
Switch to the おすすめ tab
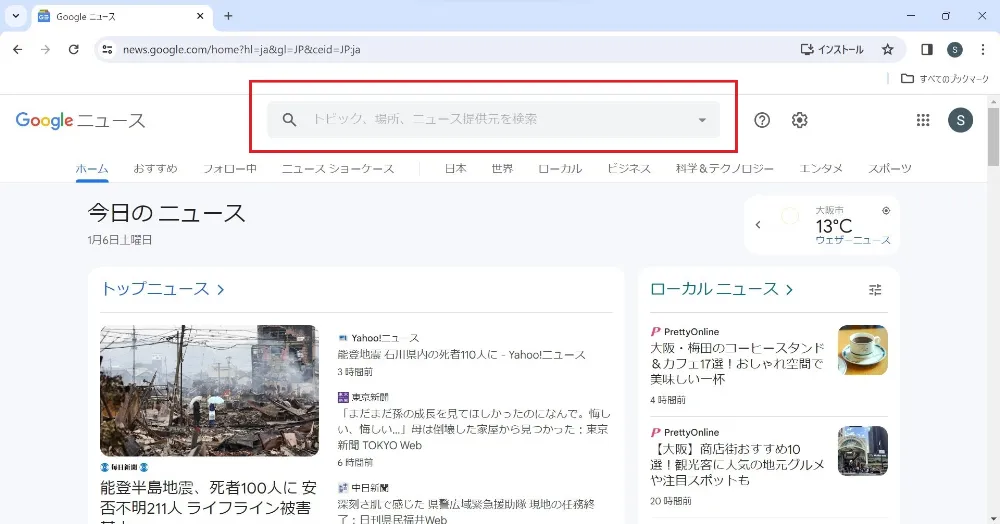pos(156,169)
